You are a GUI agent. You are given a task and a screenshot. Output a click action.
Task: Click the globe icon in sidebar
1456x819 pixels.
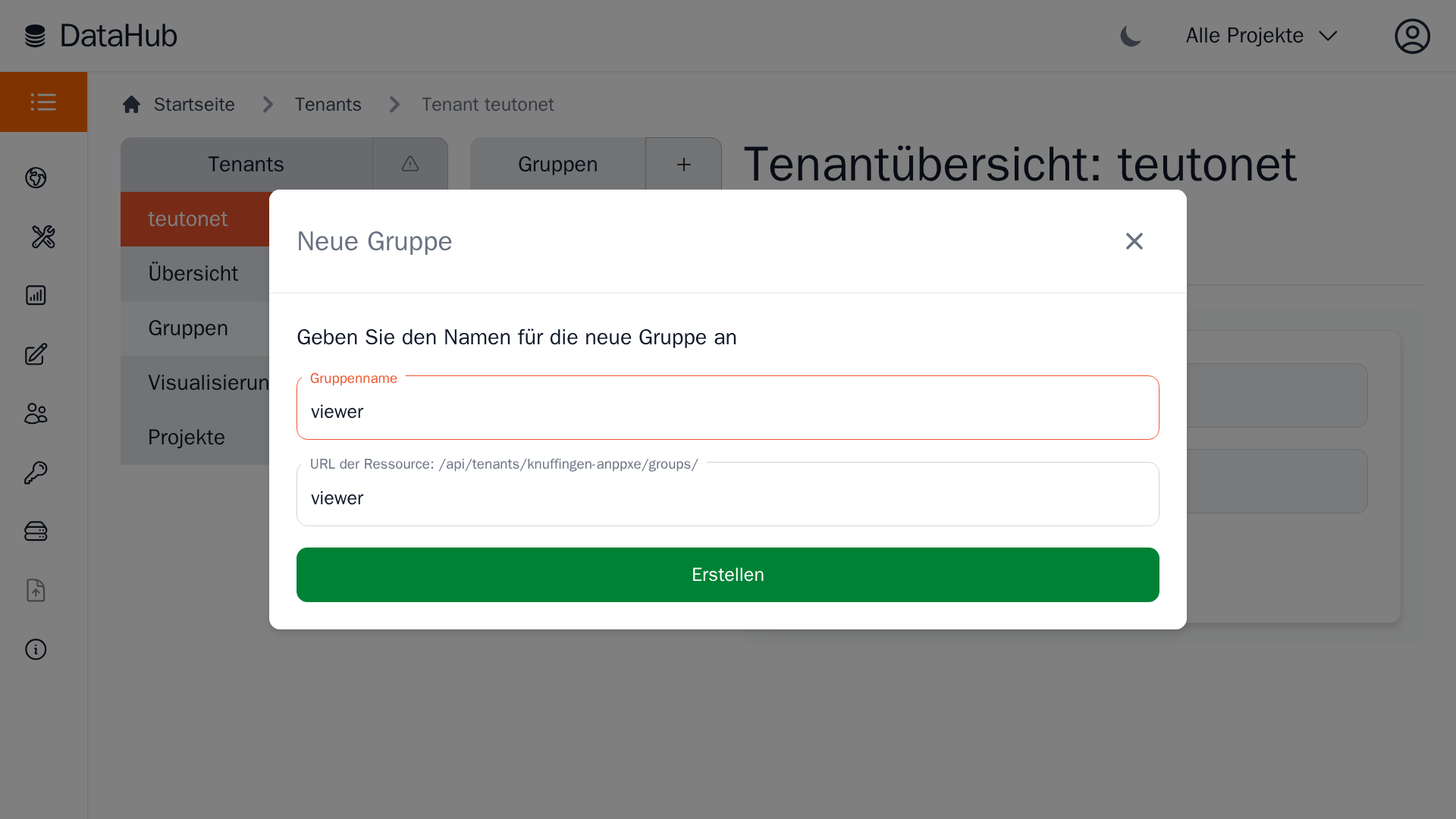click(x=36, y=177)
